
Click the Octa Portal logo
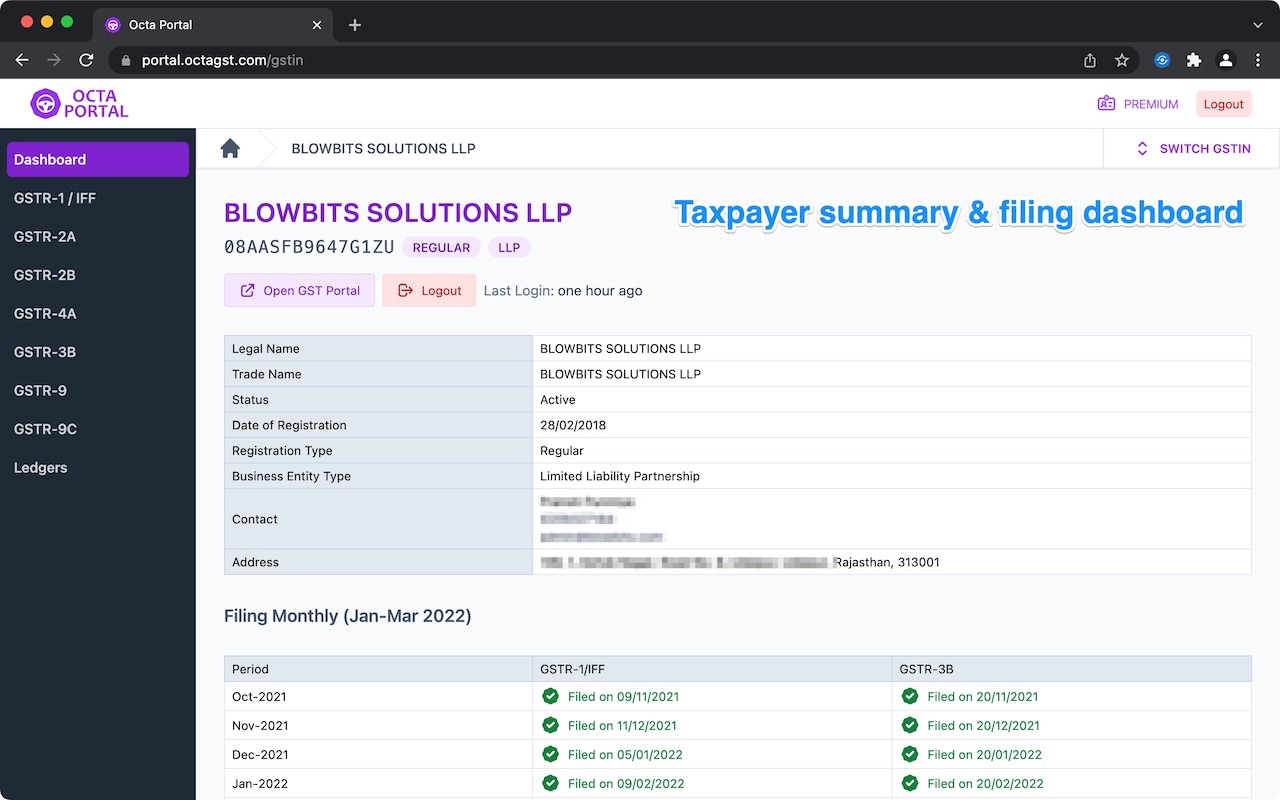[80, 104]
